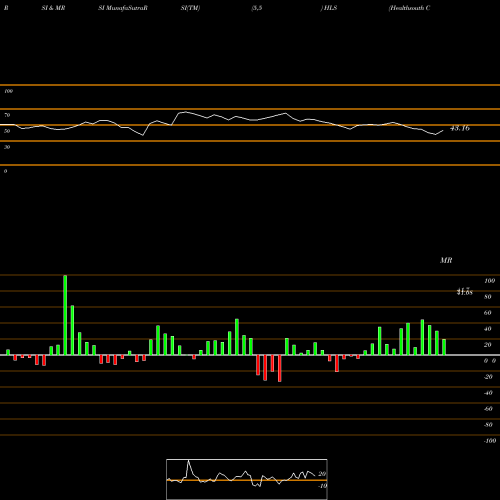
Task: Click the MR axis label 40
Action: point(488,329)
